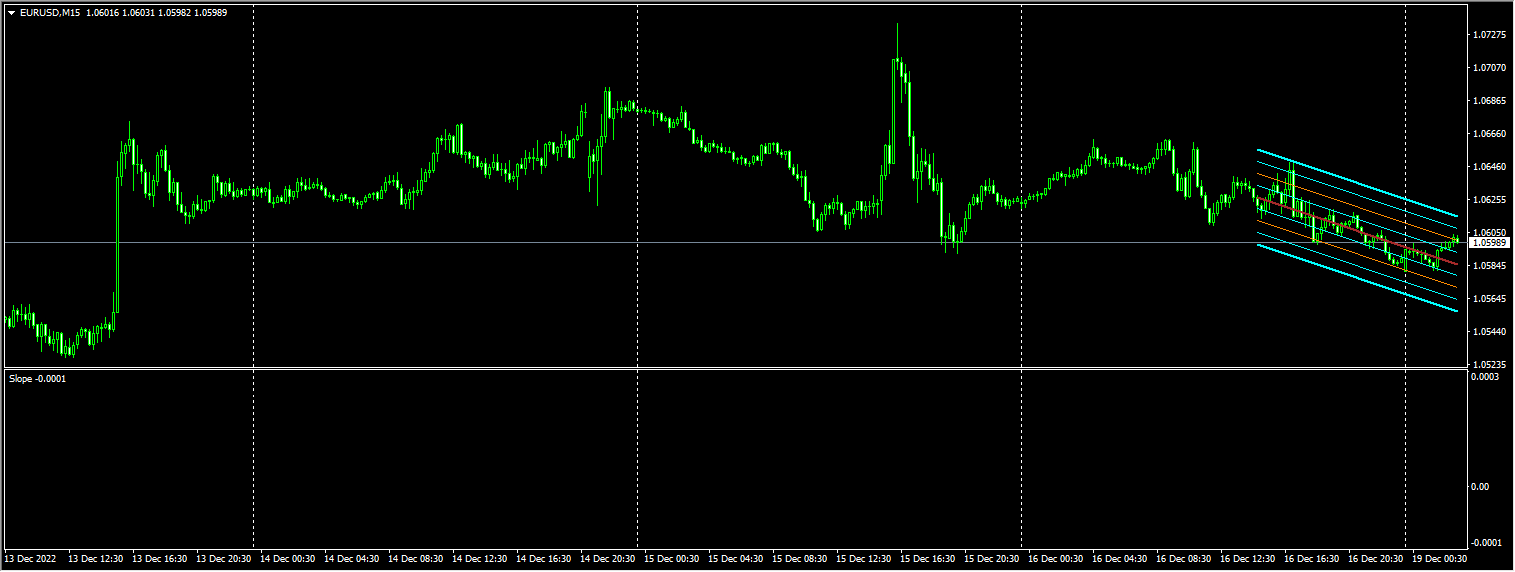Click the 13 Dec 12:30 time label
This screenshot has height=572, width=1515.
(96, 559)
